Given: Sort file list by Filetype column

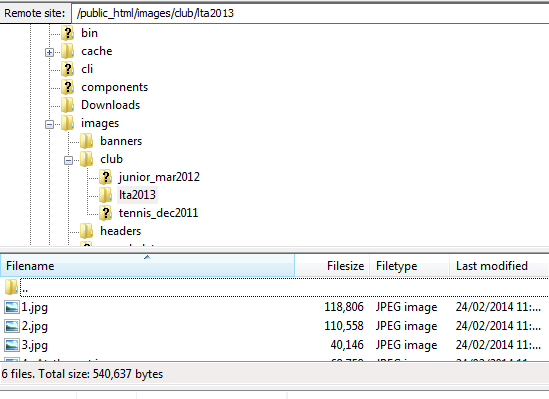Looking at the screenshot, I should coord(410,266).
